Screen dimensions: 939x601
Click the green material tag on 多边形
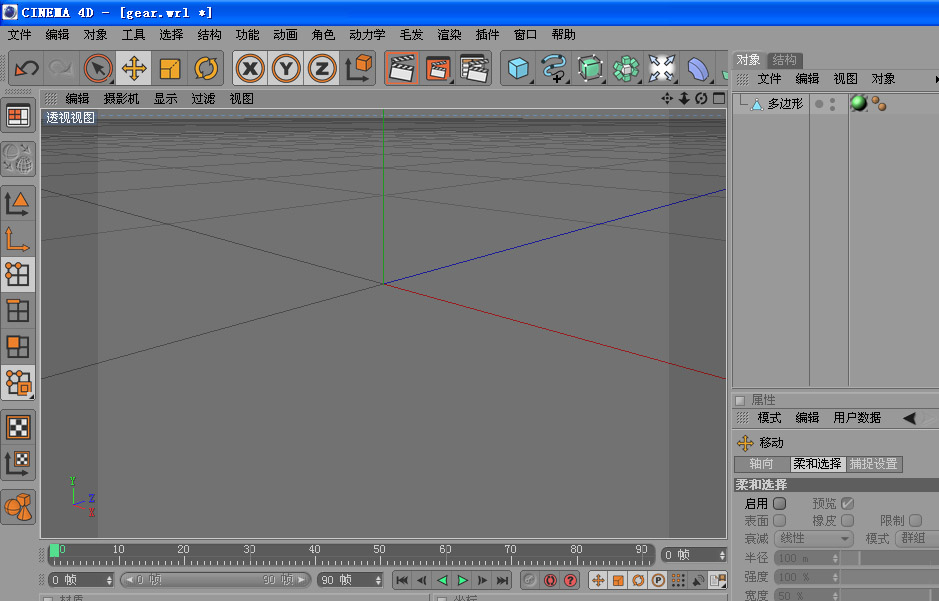tap(859, 103)
